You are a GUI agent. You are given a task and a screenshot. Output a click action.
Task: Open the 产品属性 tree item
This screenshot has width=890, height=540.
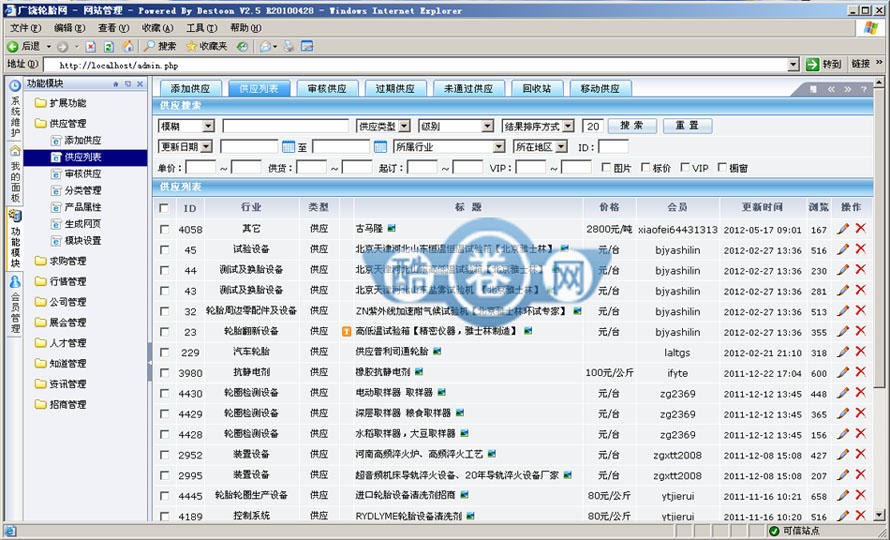pyautogui.click(x=76, y=207)
